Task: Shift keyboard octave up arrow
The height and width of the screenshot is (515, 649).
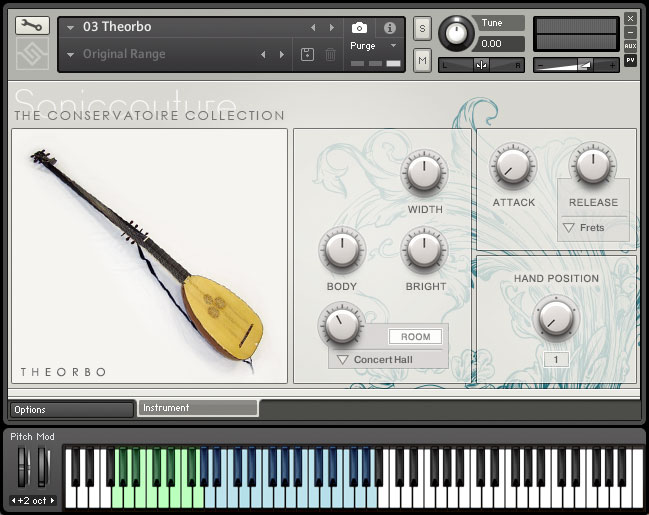Action: click(x=52, y=501)
